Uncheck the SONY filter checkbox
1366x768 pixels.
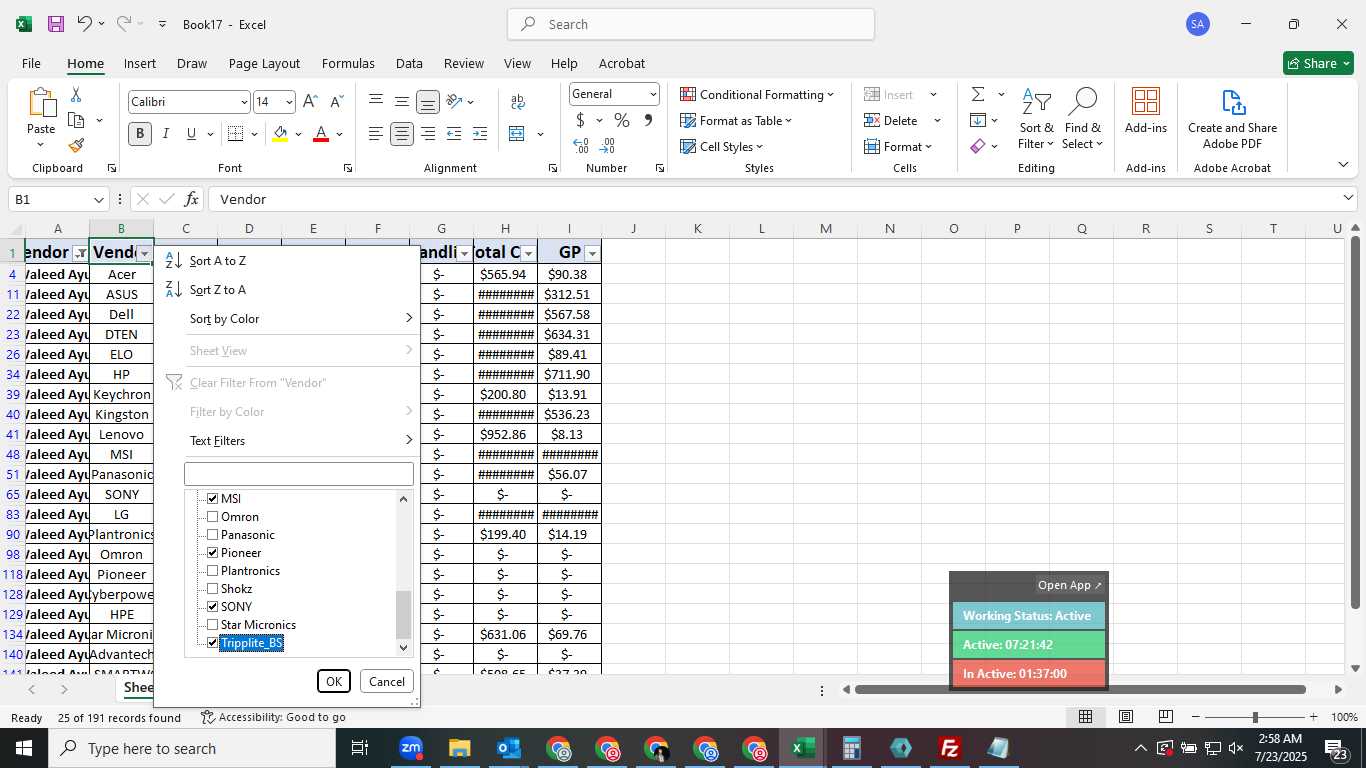pos(212,606)
